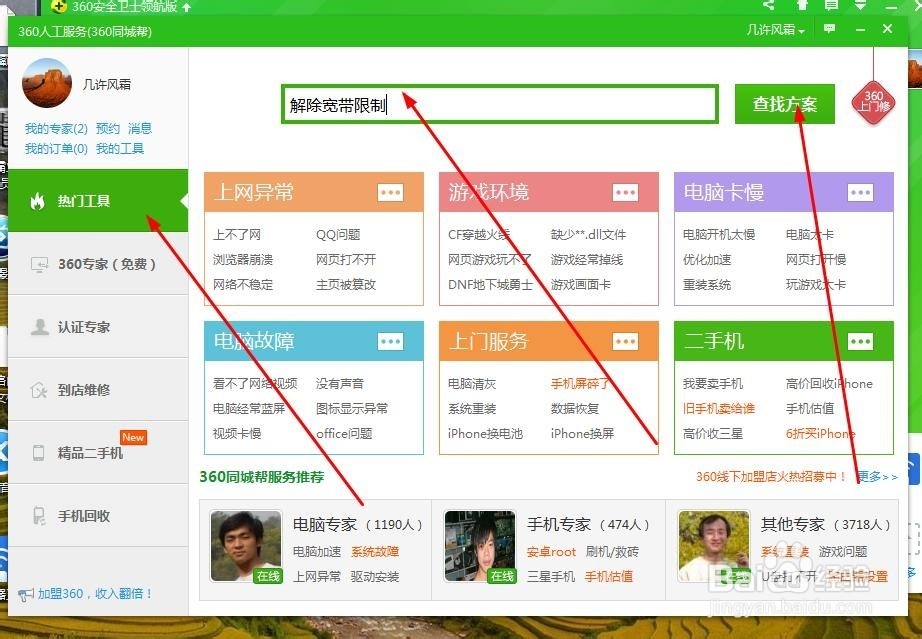This screenshot has width=922, height=639.
Task: Click the monitor icon beside 360专家
Action: pos(39,265)
